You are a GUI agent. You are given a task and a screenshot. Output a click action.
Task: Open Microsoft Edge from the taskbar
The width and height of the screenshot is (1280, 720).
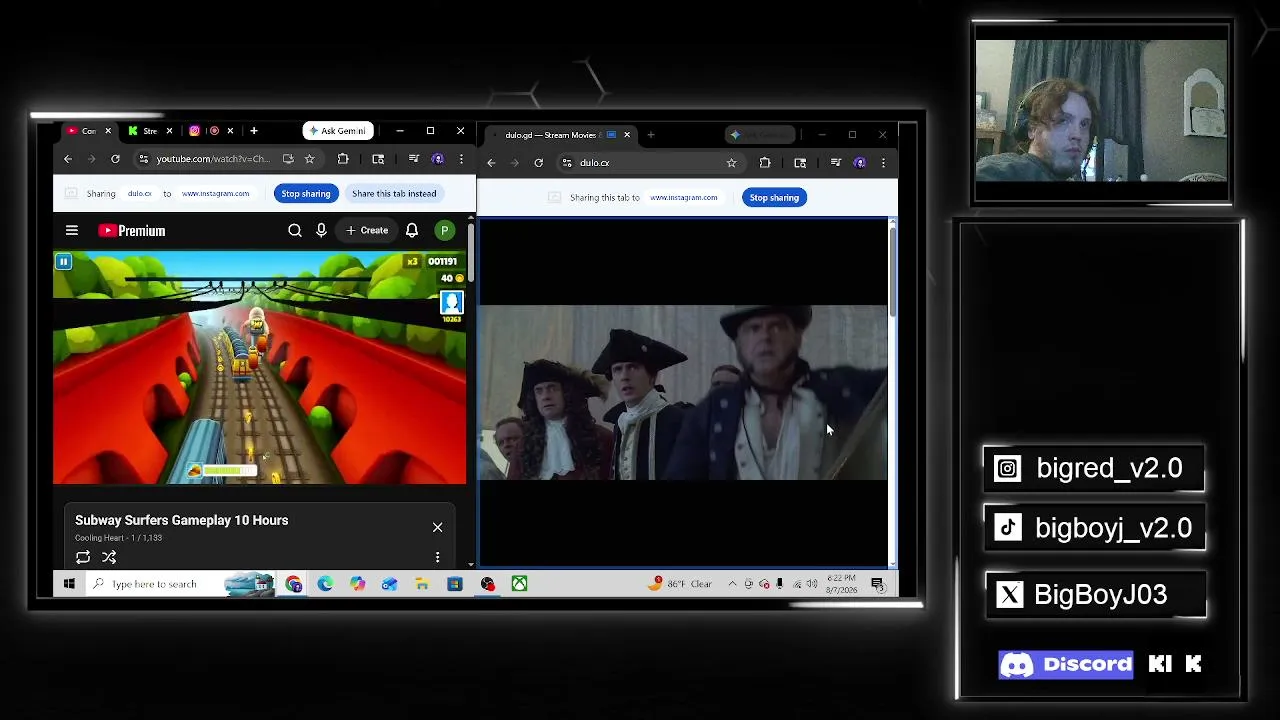pyautogui.click(x=326, y=584)
